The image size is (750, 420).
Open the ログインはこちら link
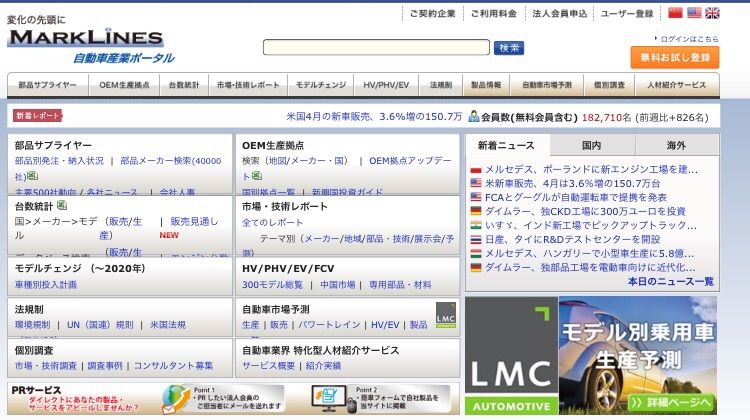pos(689,39)
